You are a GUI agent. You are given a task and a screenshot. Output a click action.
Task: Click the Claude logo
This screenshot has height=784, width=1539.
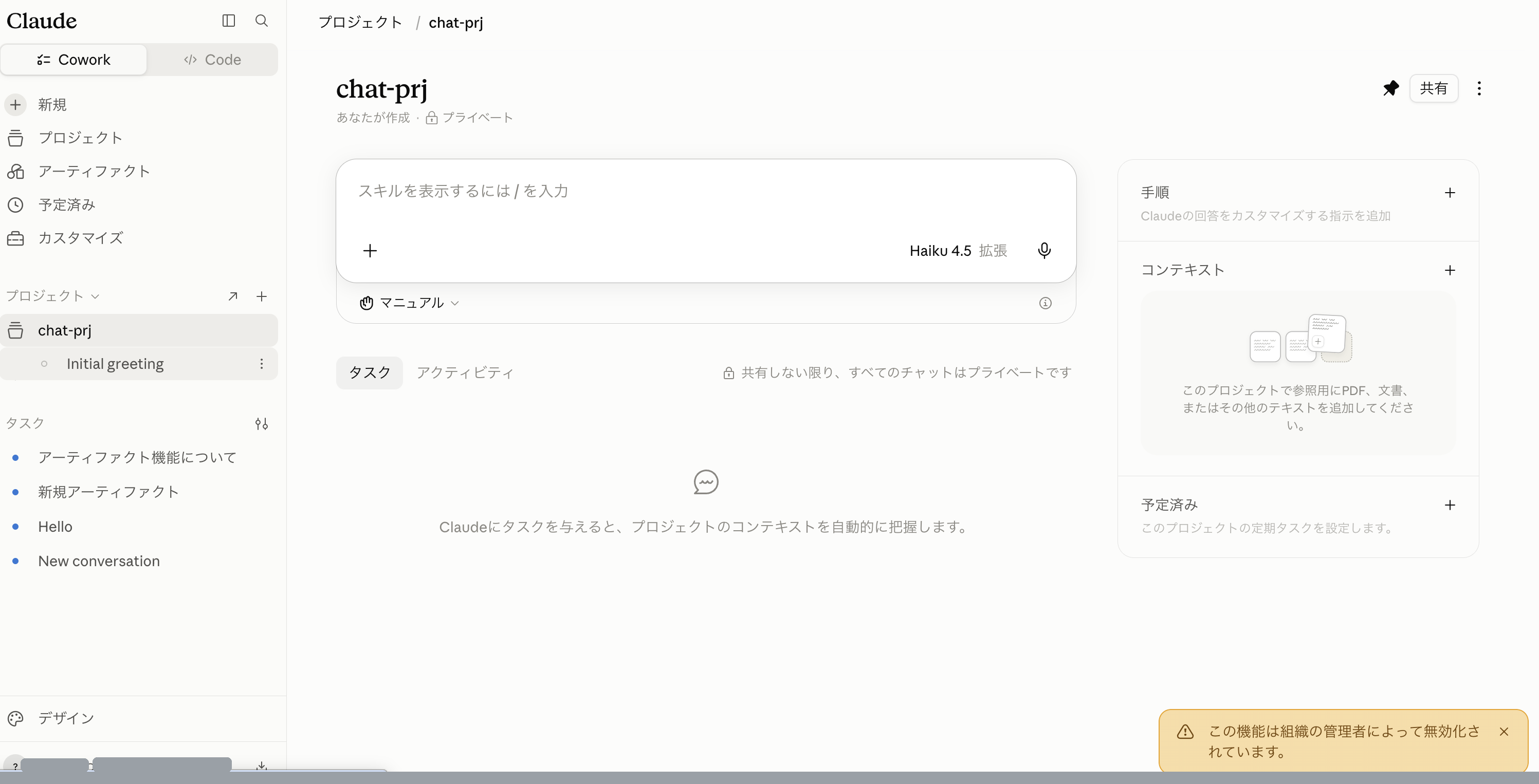tap(42, 21)
